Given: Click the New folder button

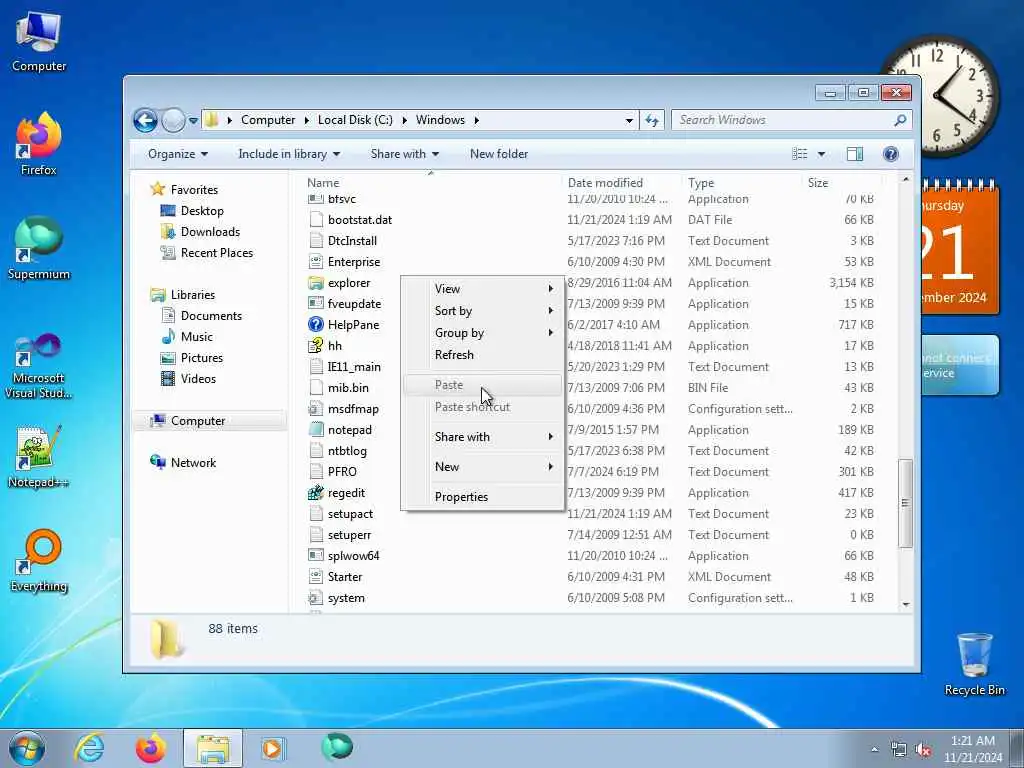Looking at the screenshot, I should point(499,154).
